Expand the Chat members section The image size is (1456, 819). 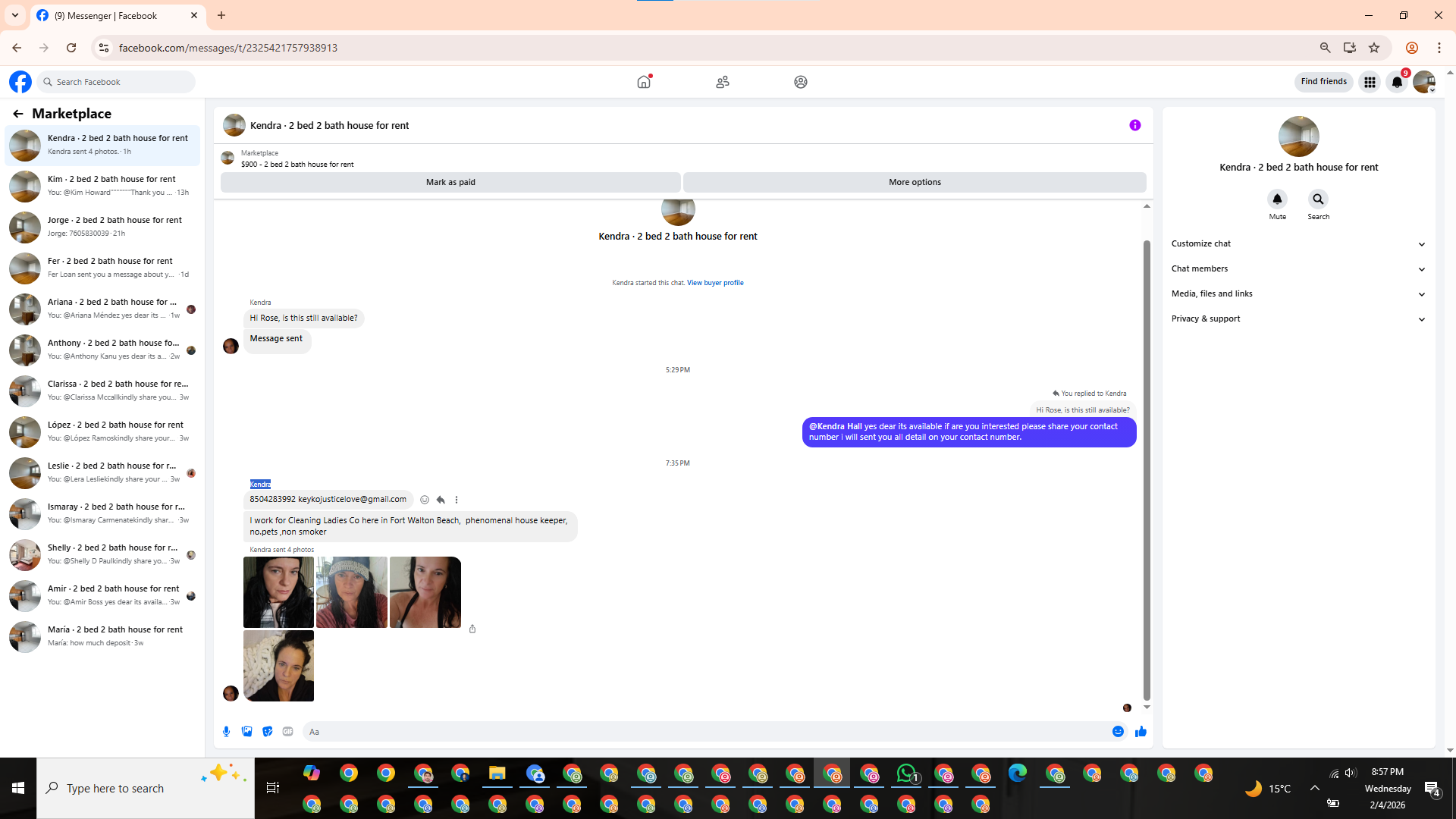click(1298, 268)
